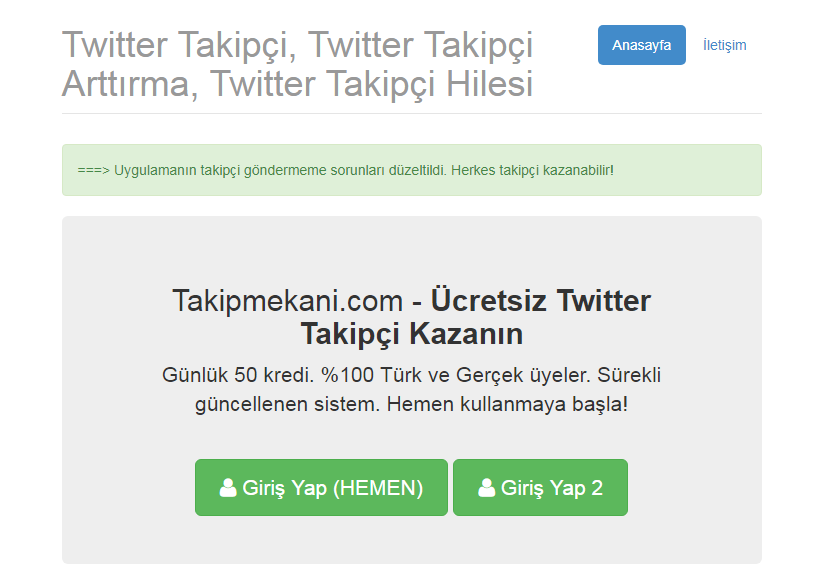Open the Anasayfa navigation tab
Viewport: 831px width, 579px height.
tap(642, 45)
